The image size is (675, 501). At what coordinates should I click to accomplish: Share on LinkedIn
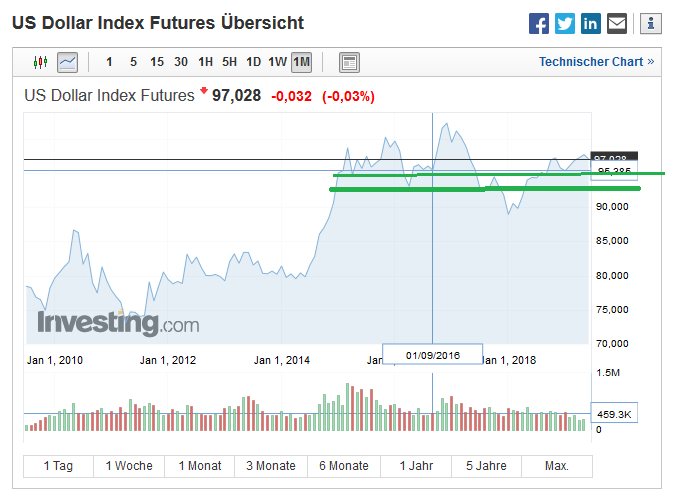click(591, 23)
